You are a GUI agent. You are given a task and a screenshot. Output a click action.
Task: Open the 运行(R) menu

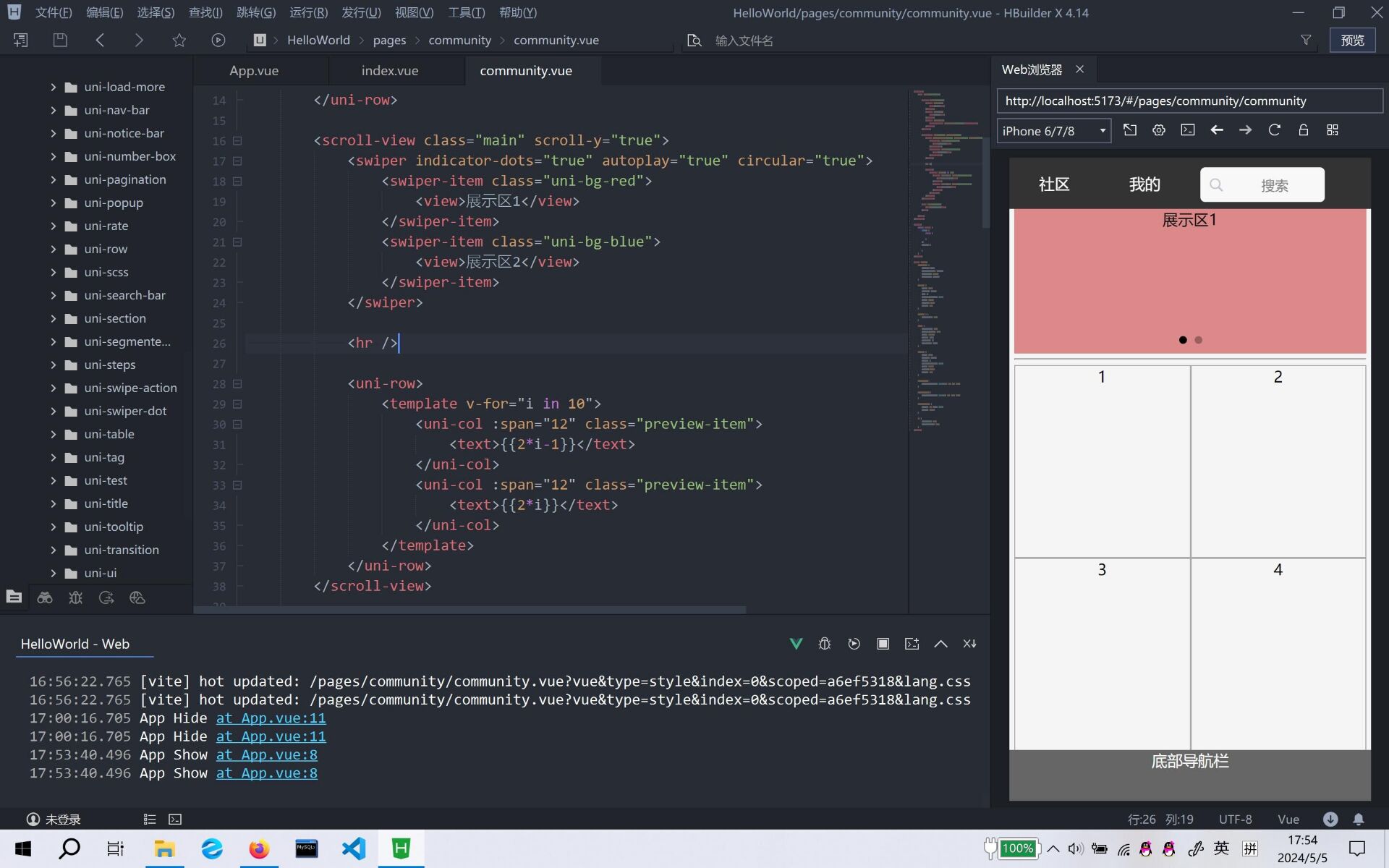coord(308,12)
